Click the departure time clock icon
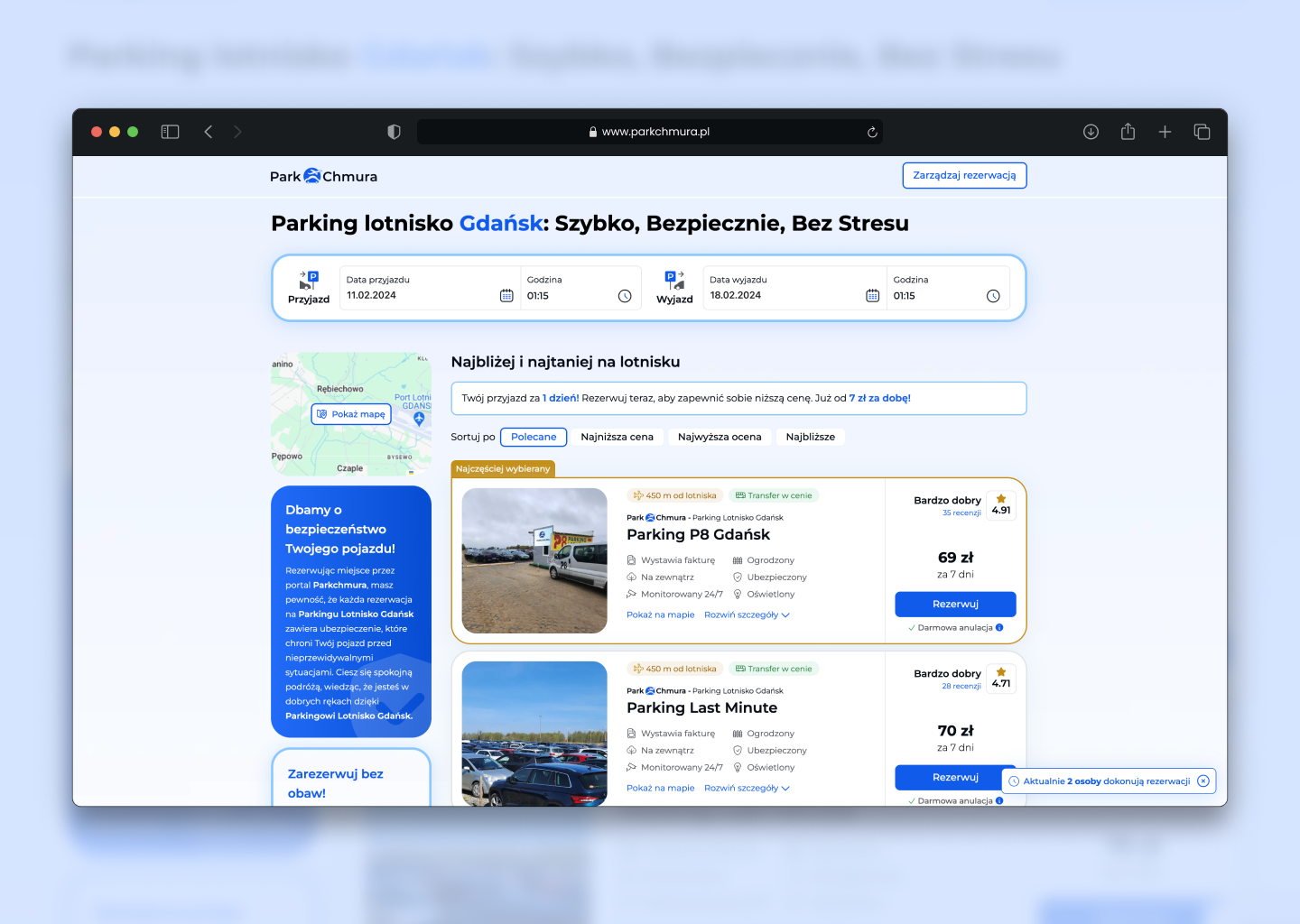The height and width of the screenshot is (924, 1300). point(993,296)
